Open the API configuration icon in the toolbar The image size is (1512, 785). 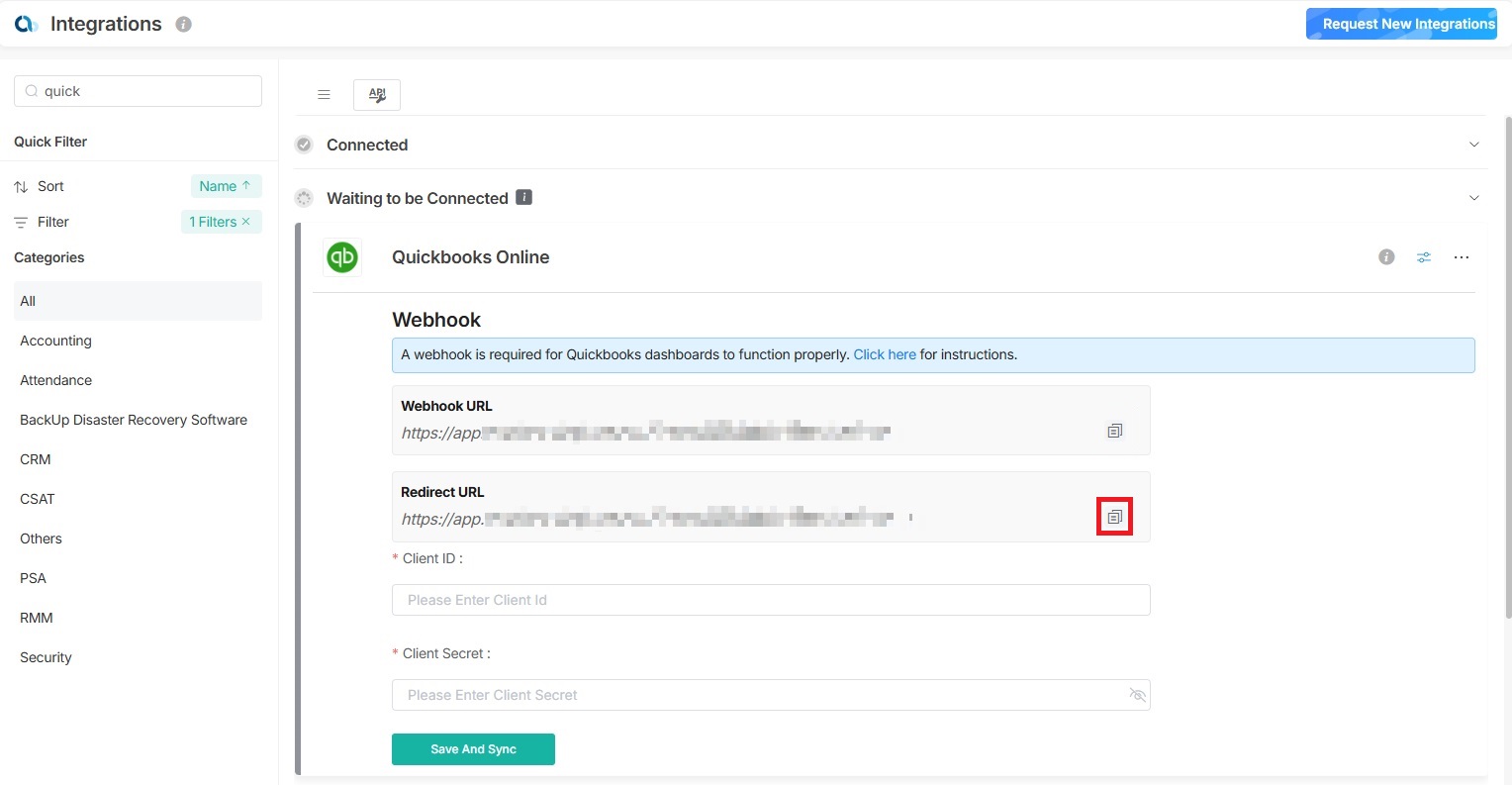(x=377, y=94)
